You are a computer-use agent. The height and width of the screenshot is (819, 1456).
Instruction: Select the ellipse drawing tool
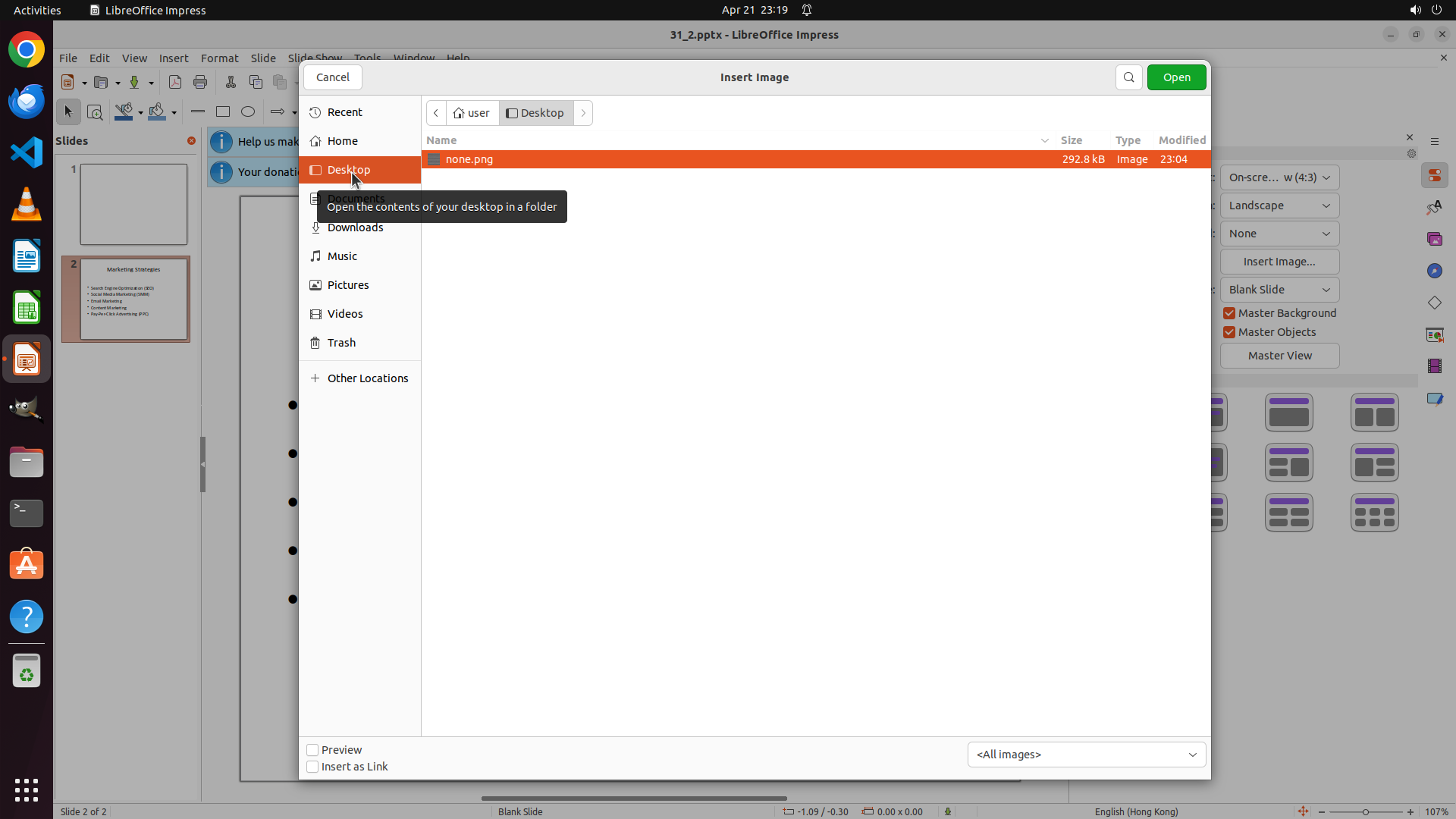coord(248,112)
